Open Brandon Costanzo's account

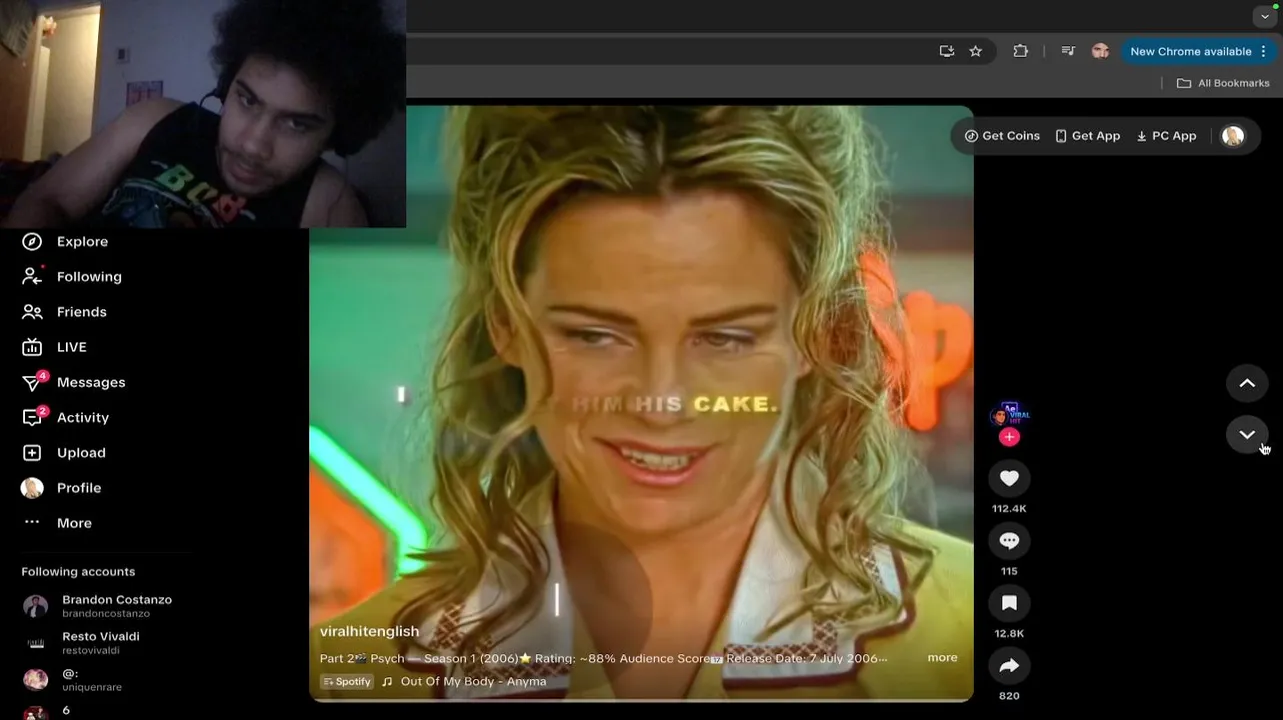pos(98,606)
